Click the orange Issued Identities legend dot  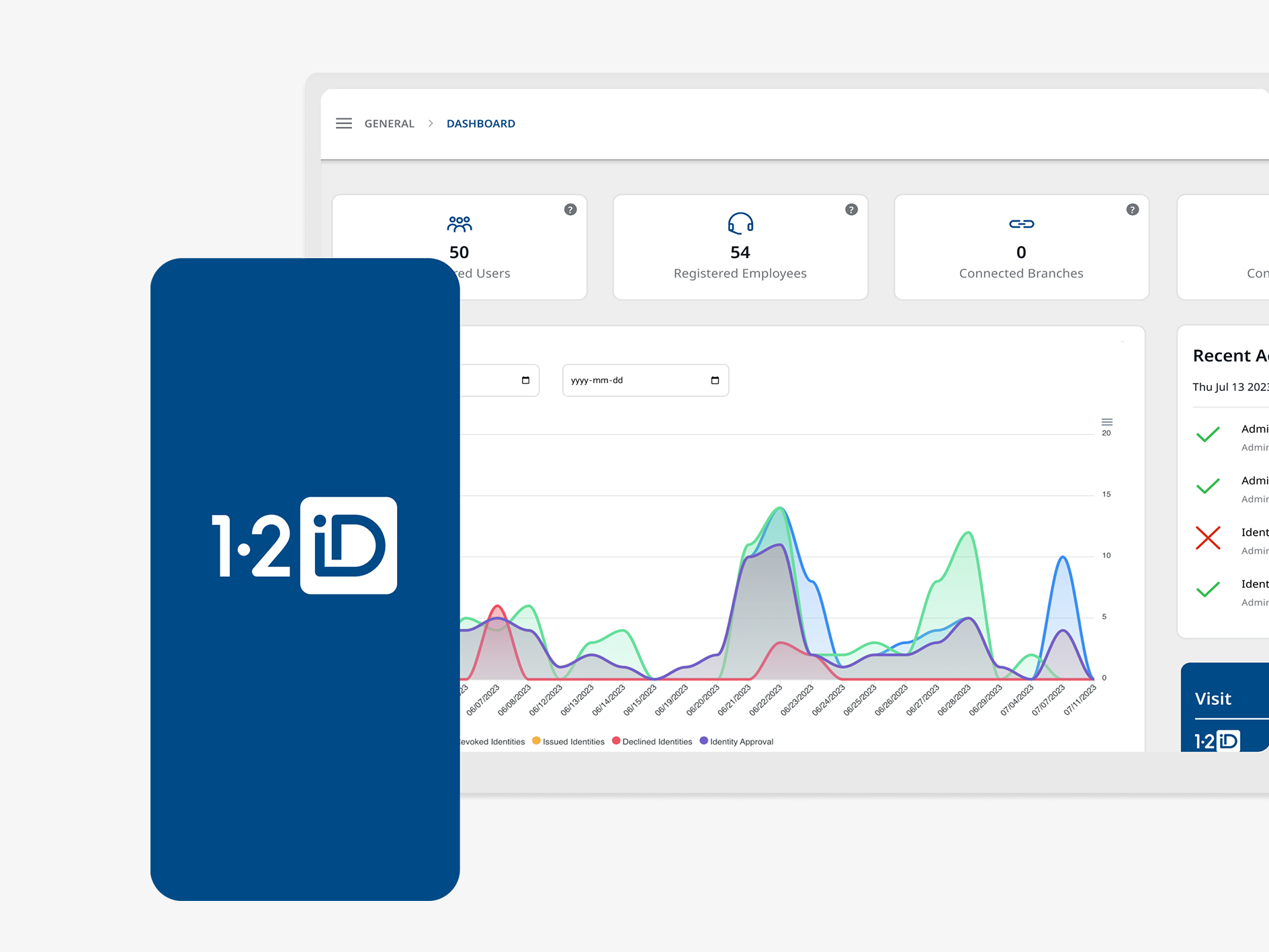click(536, 741)
